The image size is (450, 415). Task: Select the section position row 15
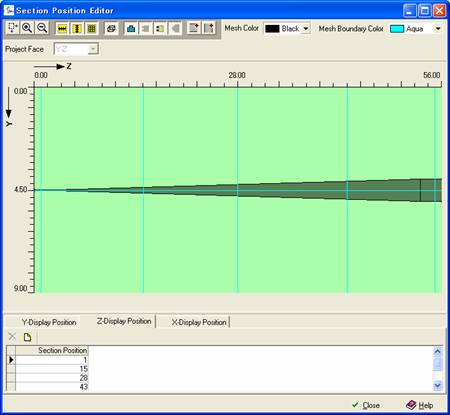pos(52,369)
